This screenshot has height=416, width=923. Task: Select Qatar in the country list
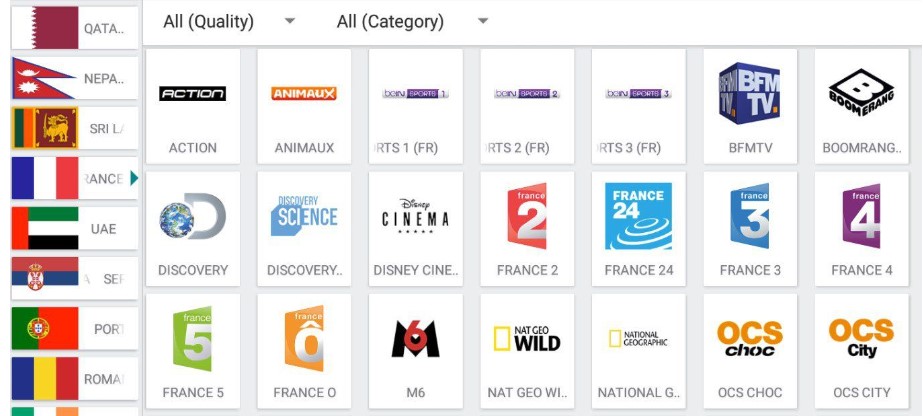pyautogui.click(x=75, y=28)
